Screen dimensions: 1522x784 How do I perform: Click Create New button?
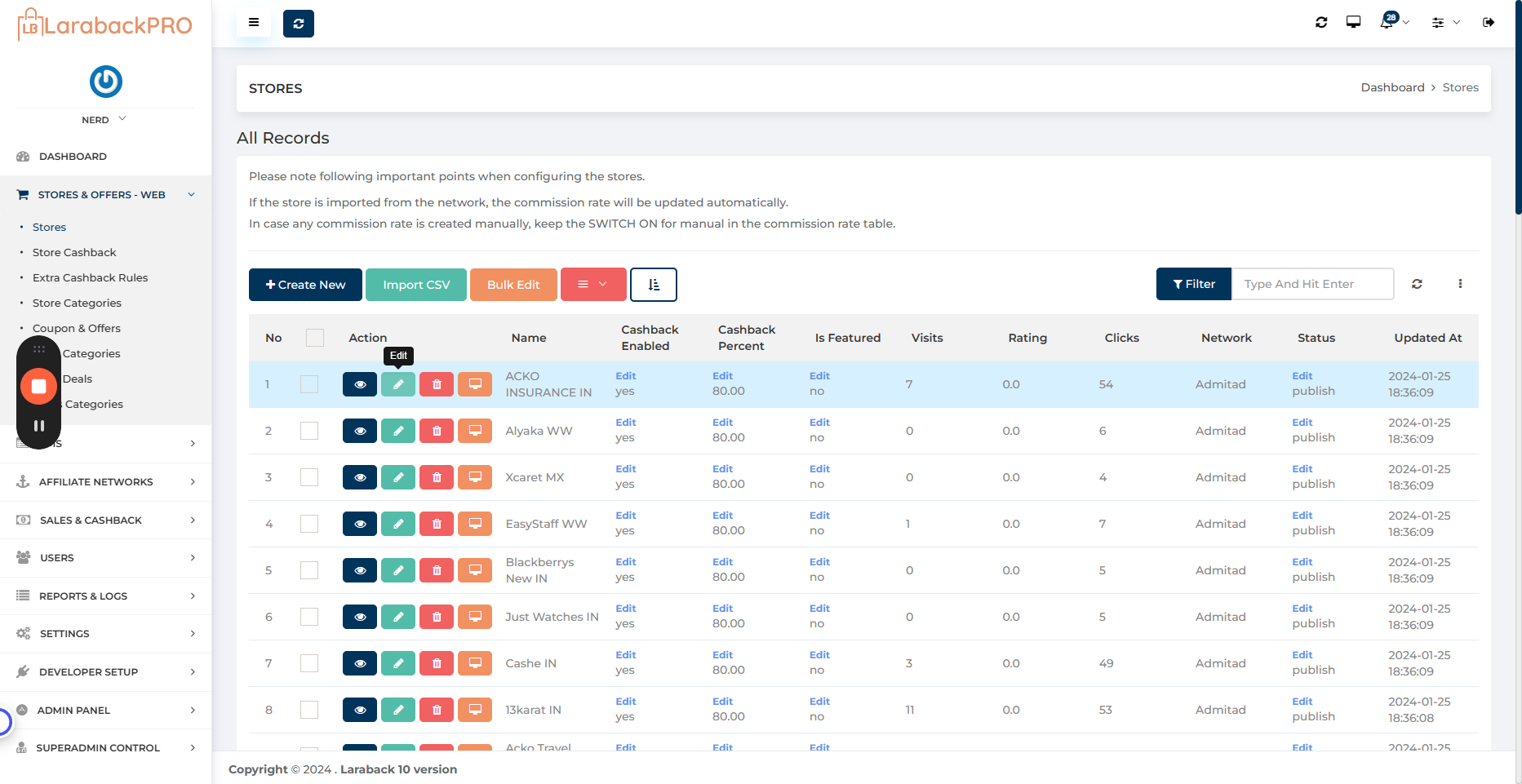tap(305, 285)
